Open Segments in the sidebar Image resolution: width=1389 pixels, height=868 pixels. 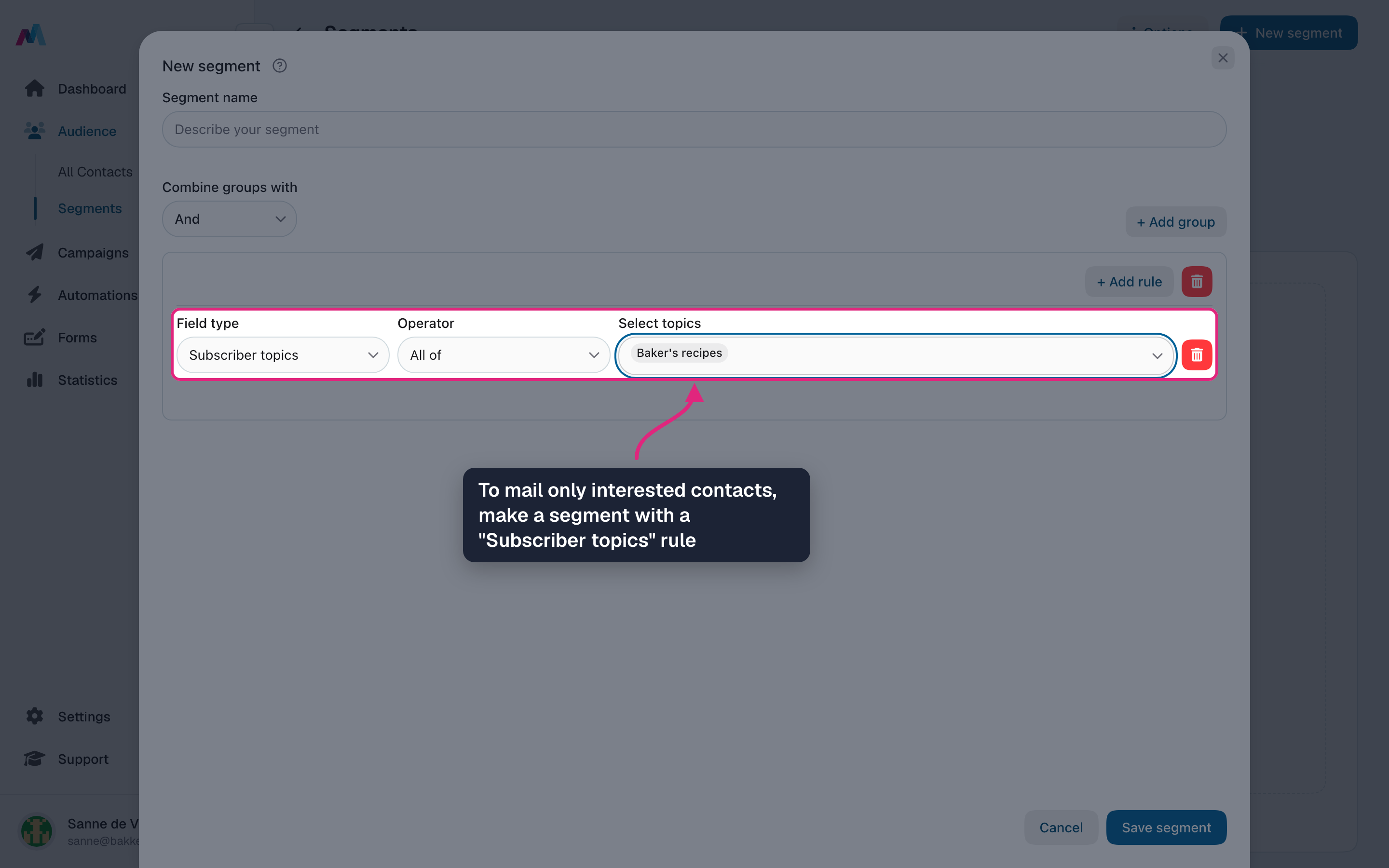click(90, 208)
